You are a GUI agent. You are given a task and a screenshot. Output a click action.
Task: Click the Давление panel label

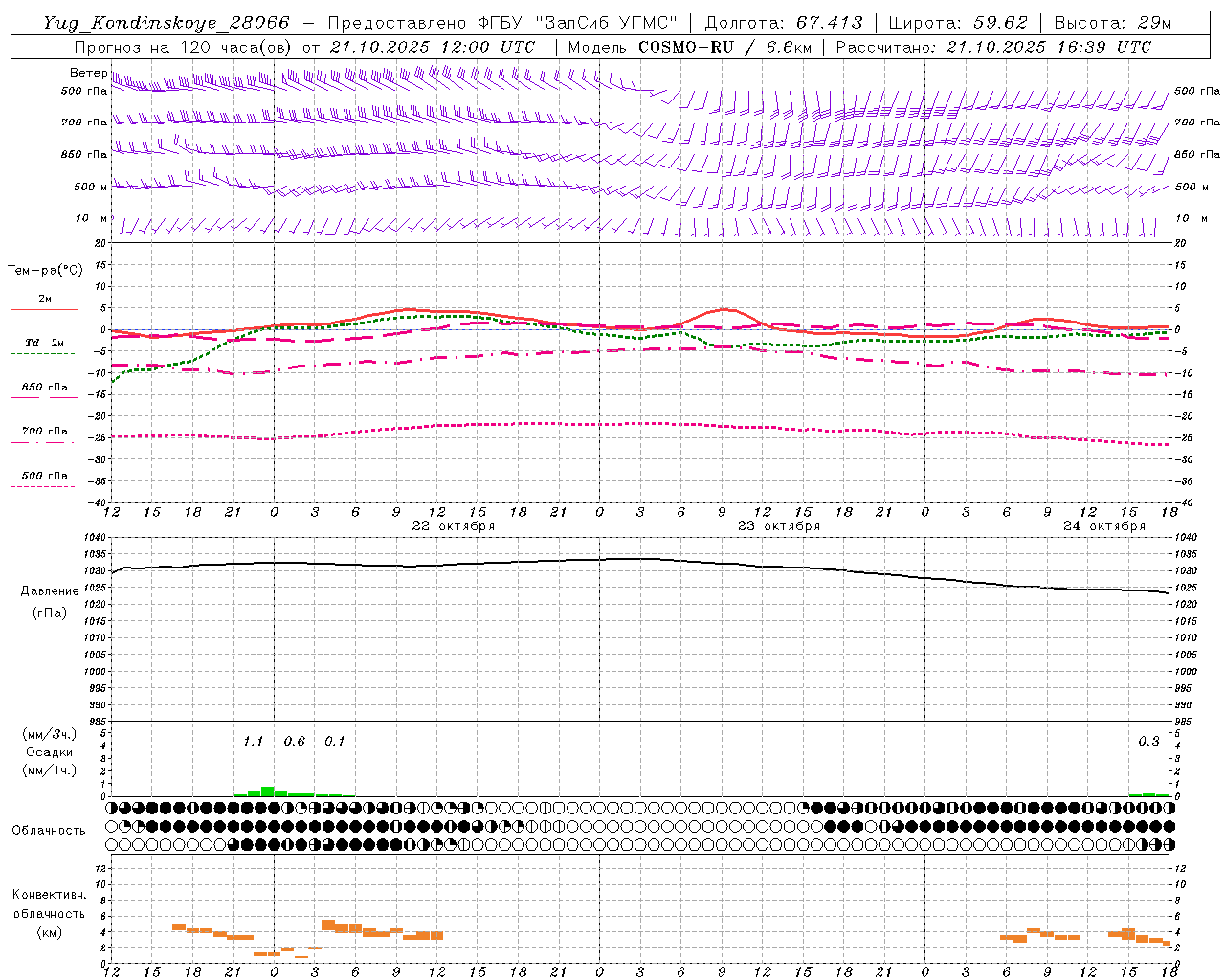(50, 591)
